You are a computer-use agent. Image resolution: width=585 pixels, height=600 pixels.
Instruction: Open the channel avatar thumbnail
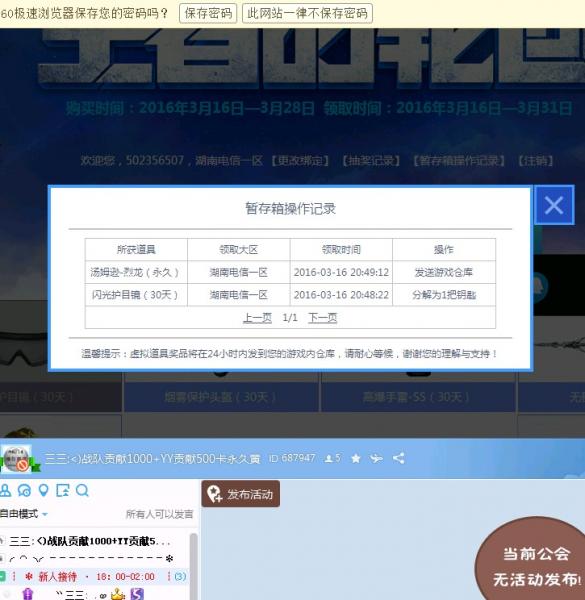coord(17,459)
